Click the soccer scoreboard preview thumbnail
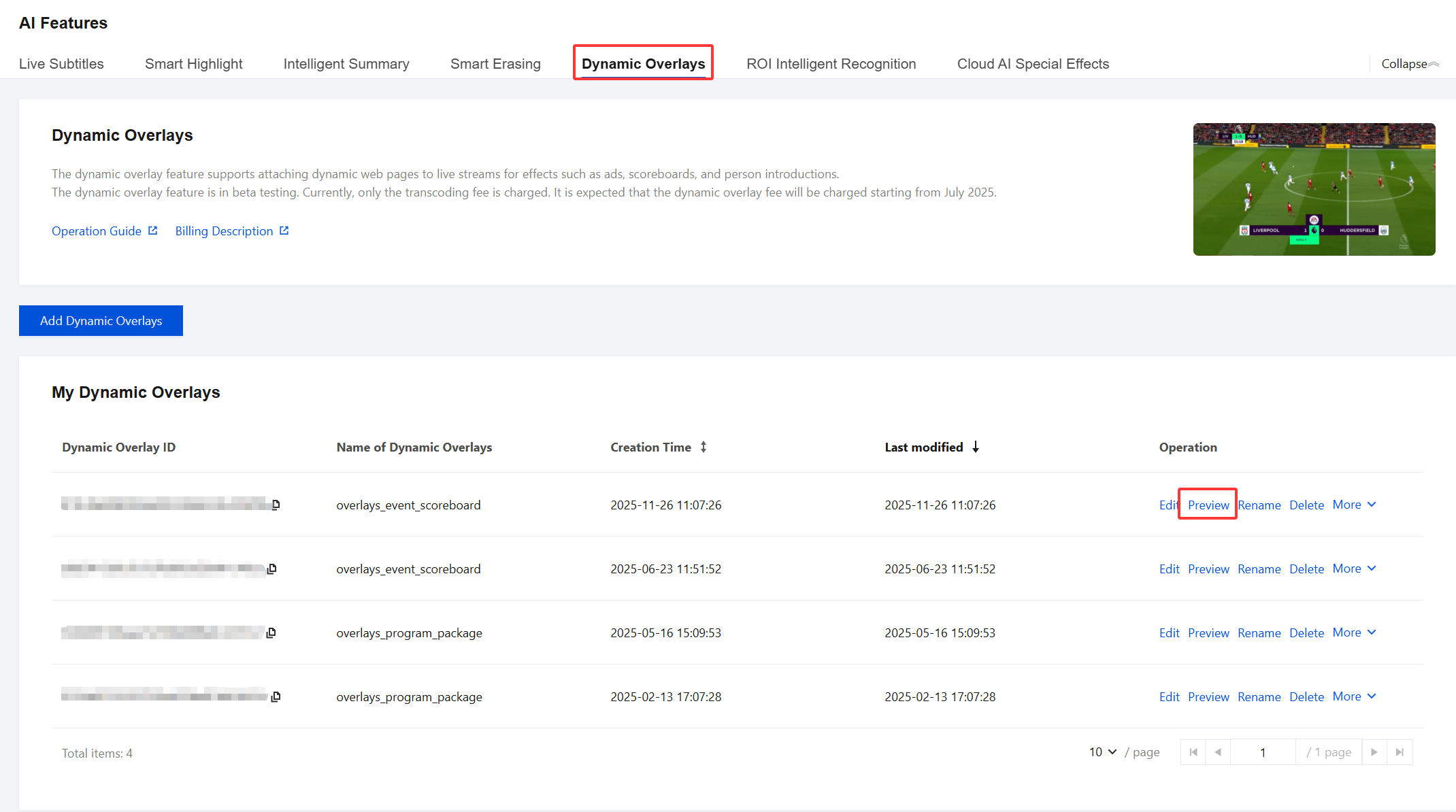1456x812 pixels. (1314, 189)
